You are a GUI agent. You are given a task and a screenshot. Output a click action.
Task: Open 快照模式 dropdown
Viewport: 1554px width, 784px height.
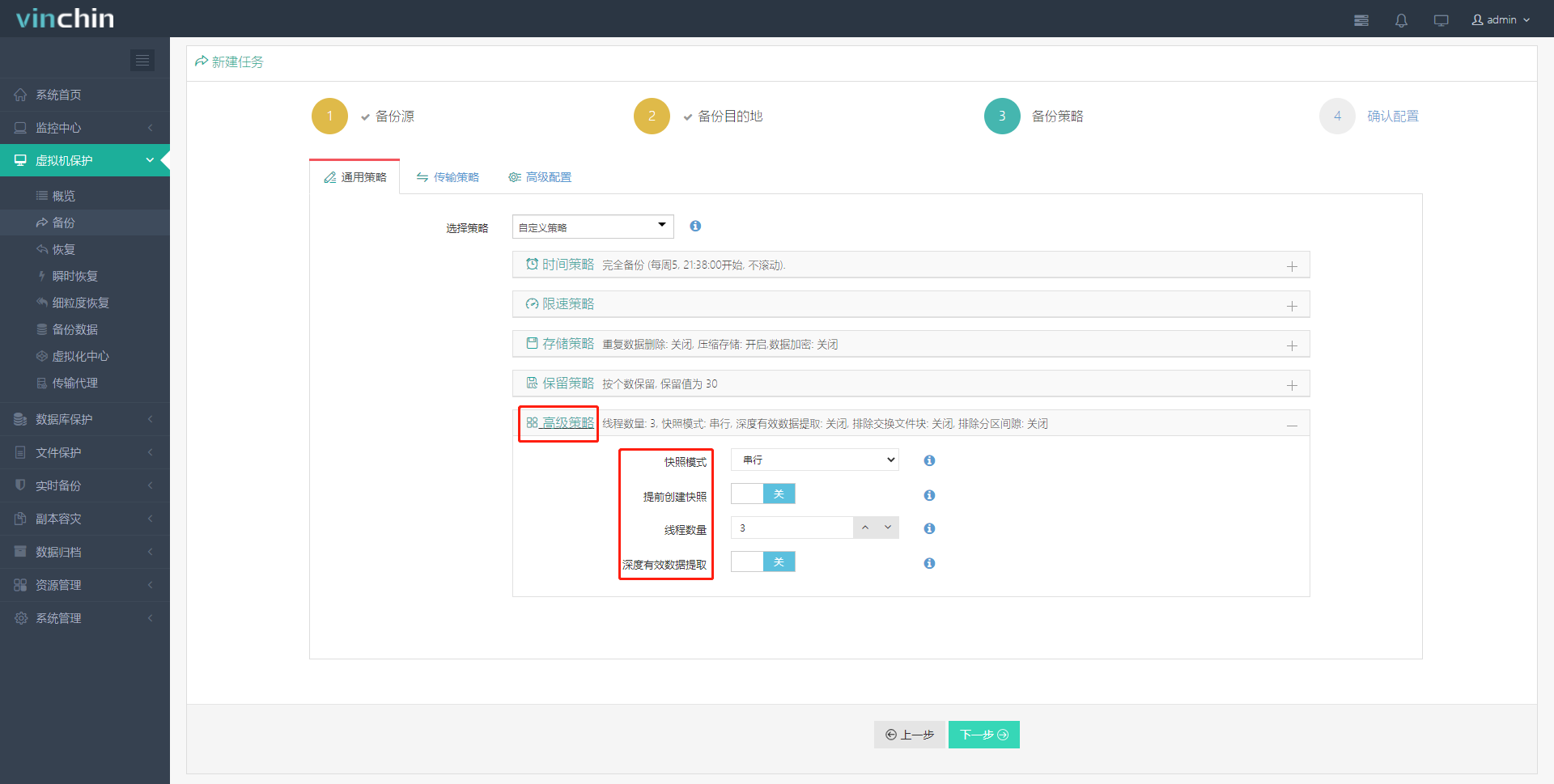[815, 460]
